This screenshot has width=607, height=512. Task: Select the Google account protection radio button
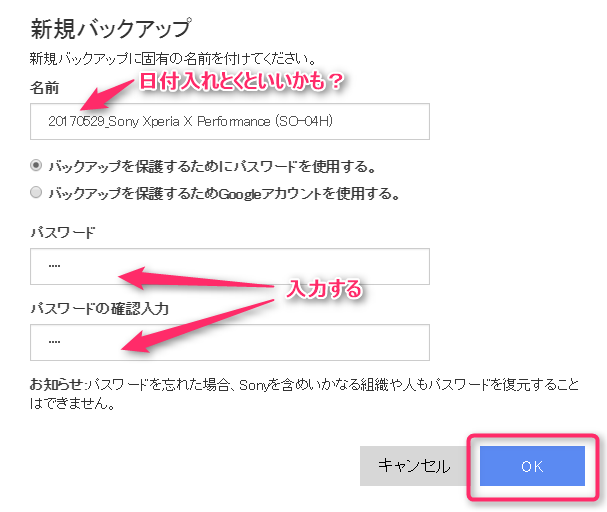[37, 193]
